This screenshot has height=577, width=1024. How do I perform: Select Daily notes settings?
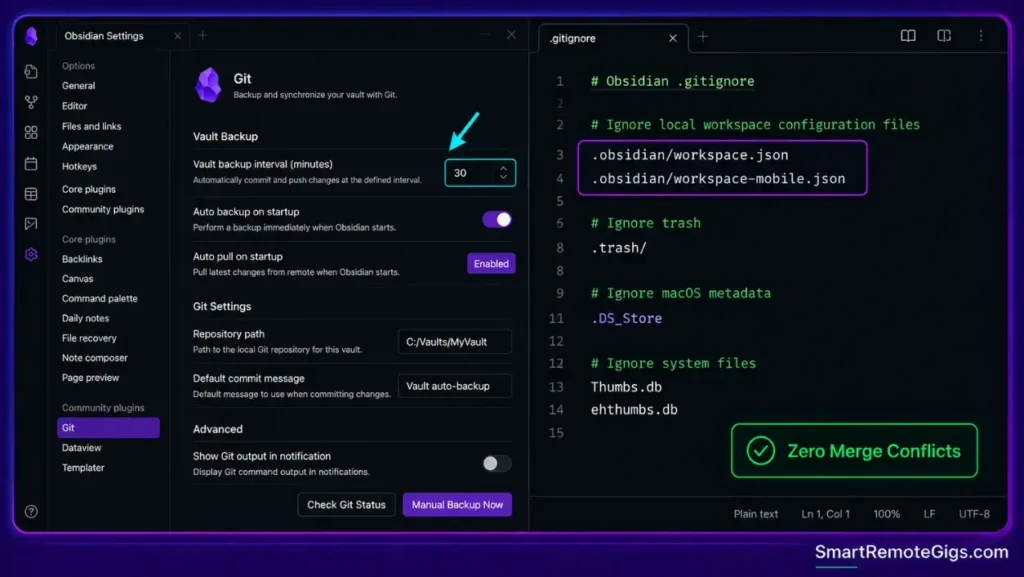pos(85,319)
